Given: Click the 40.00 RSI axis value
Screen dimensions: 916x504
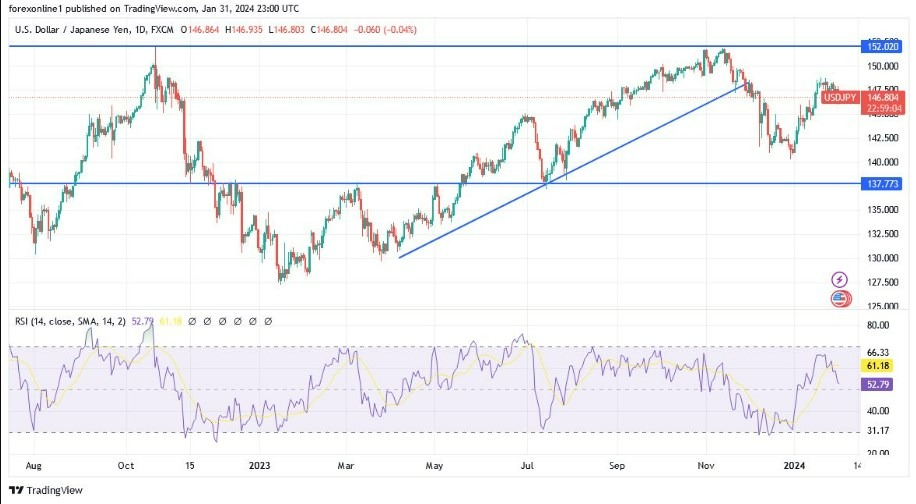Looking at the screenshot, I should (x=878, y=411).
